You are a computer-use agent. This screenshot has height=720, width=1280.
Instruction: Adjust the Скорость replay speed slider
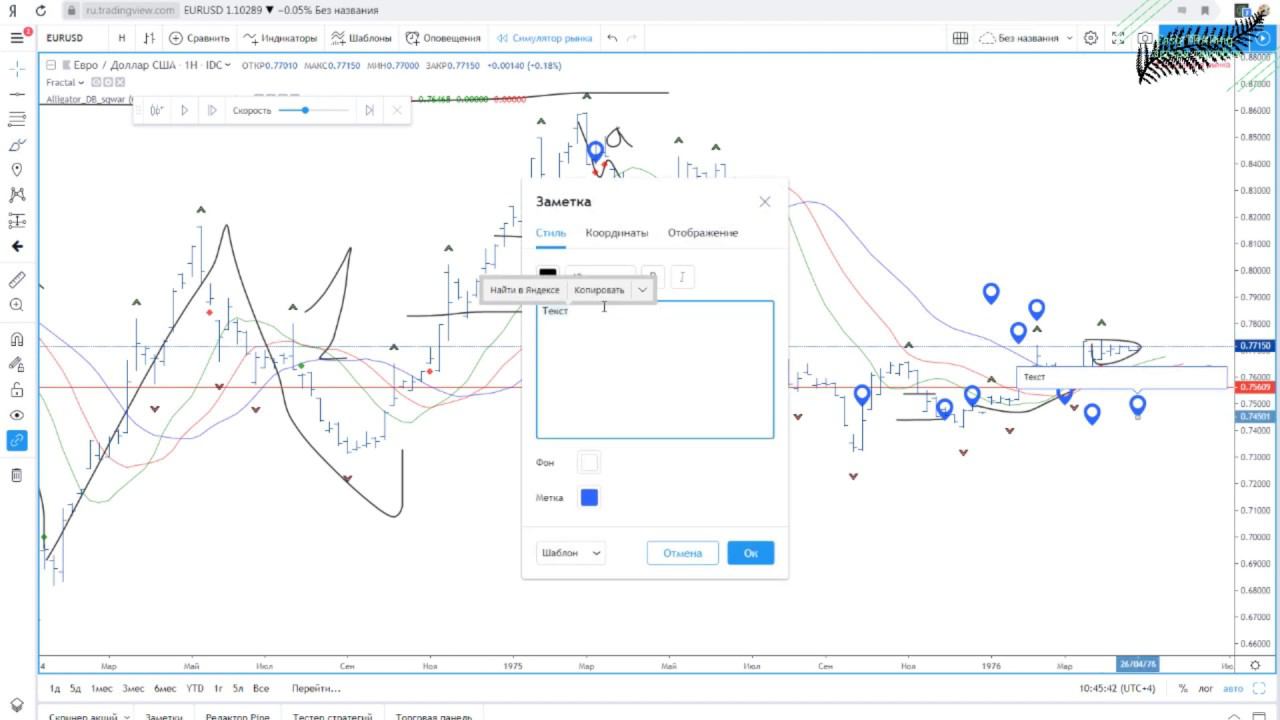coord(314,110)
